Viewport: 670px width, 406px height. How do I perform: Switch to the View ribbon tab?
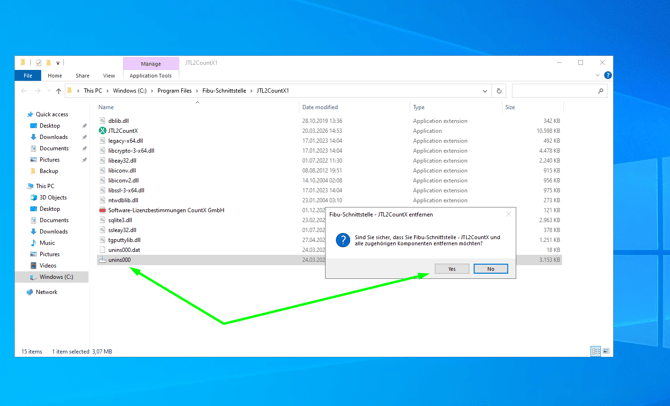[x=108, y=75]
